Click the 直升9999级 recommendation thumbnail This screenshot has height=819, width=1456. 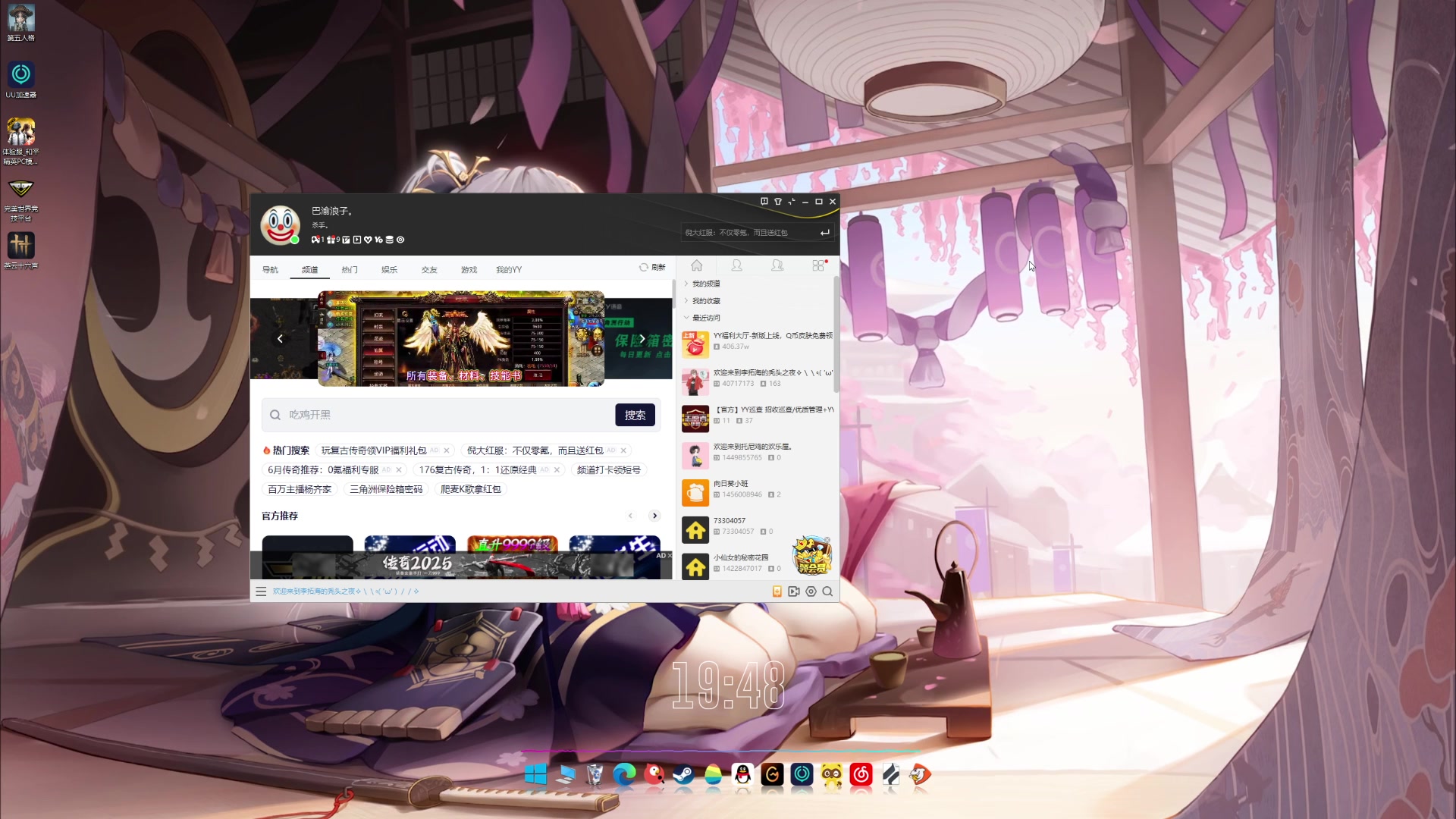click(513, 544)
